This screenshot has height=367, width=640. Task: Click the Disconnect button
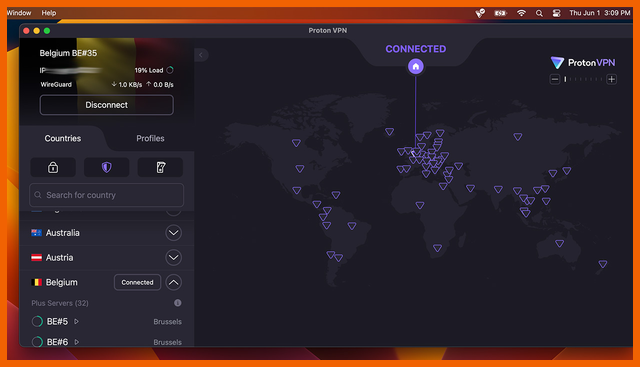tap(107, 105)
